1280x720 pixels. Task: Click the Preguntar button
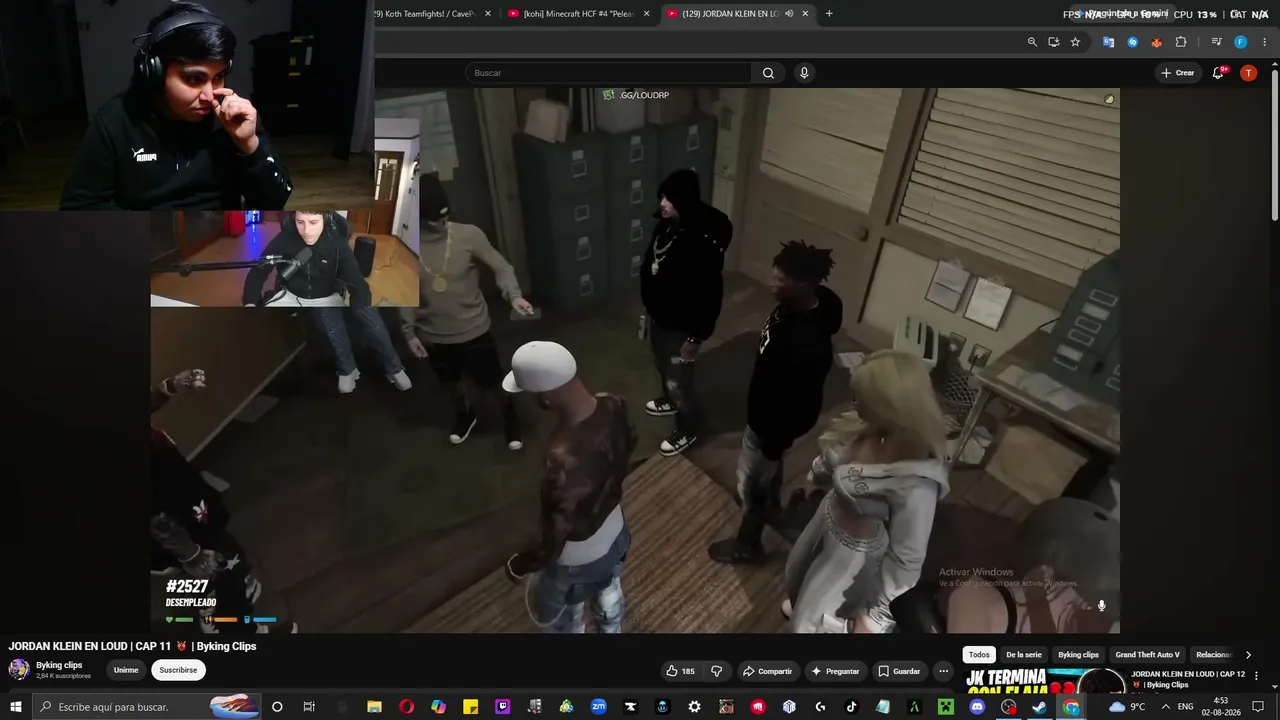835,671
